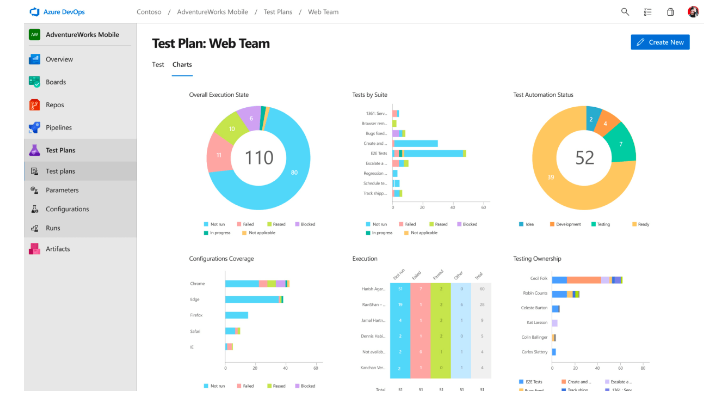721x411 pixels.
Task: Click the AdventureWorks Mobile project icon
Action: coord(34,34)
